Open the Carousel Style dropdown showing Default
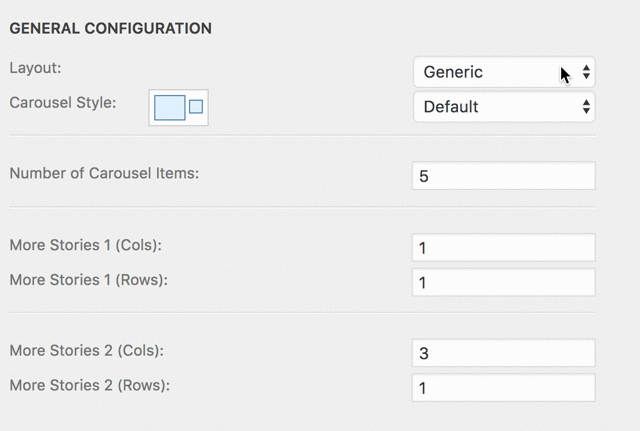 click(504, 107)
